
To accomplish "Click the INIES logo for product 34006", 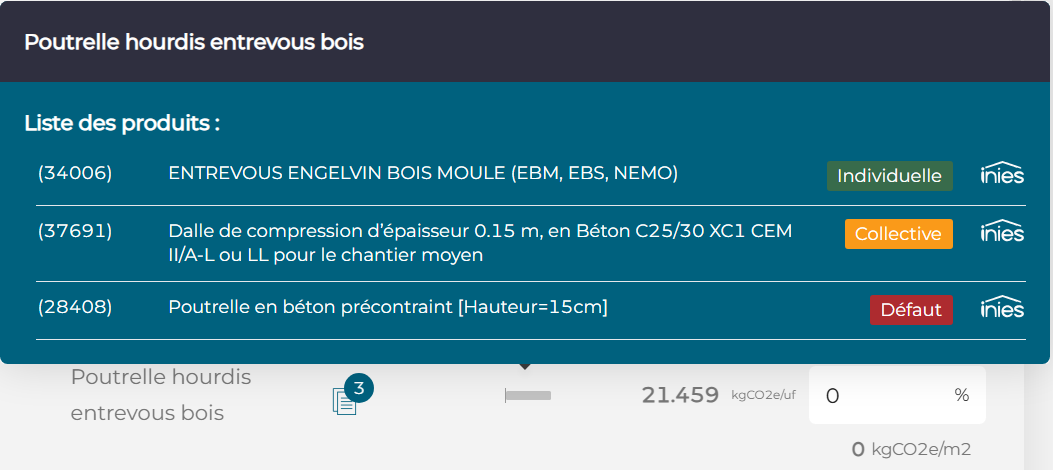I will click(1001, 174).
